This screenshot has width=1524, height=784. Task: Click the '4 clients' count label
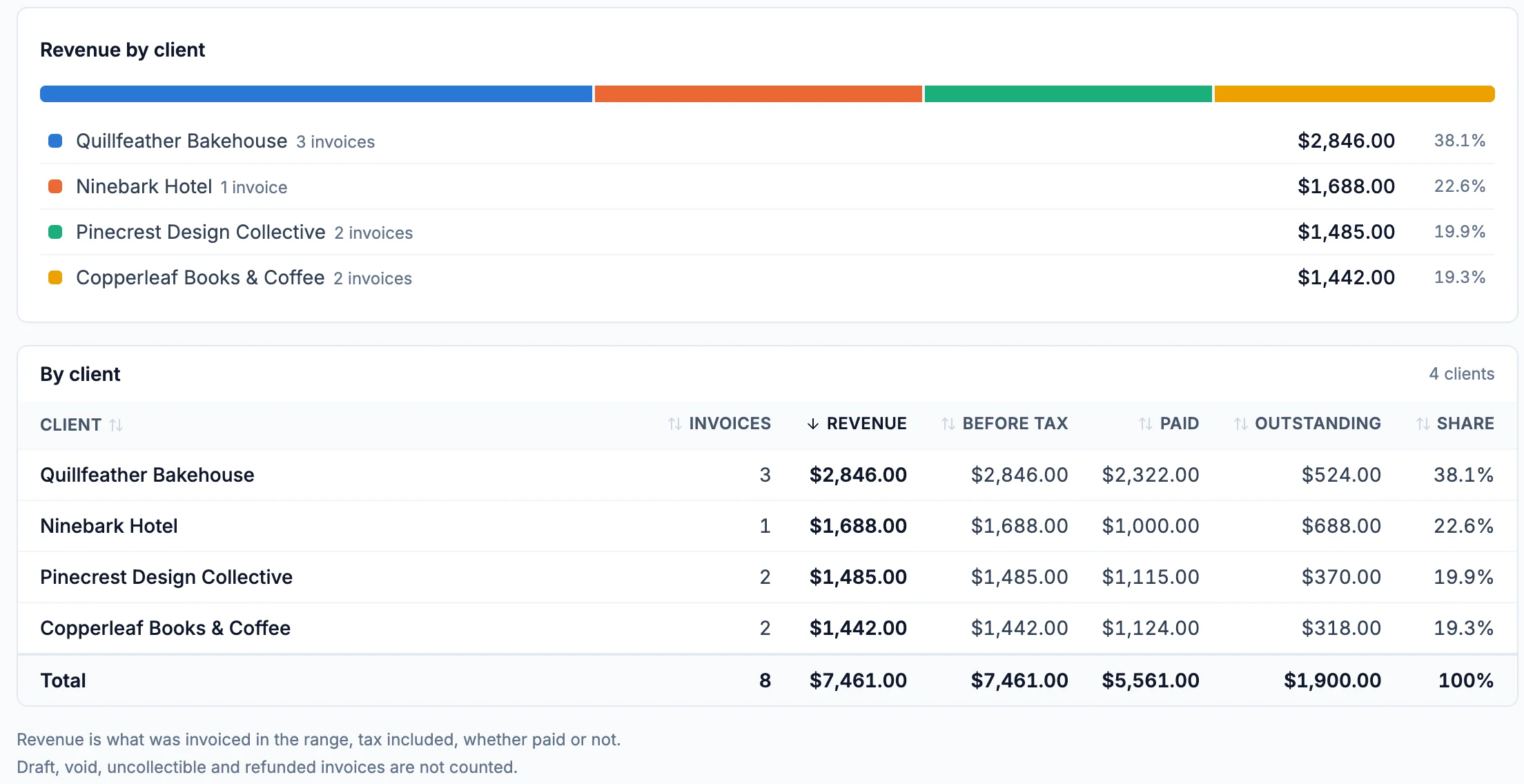coord(1461,374)
